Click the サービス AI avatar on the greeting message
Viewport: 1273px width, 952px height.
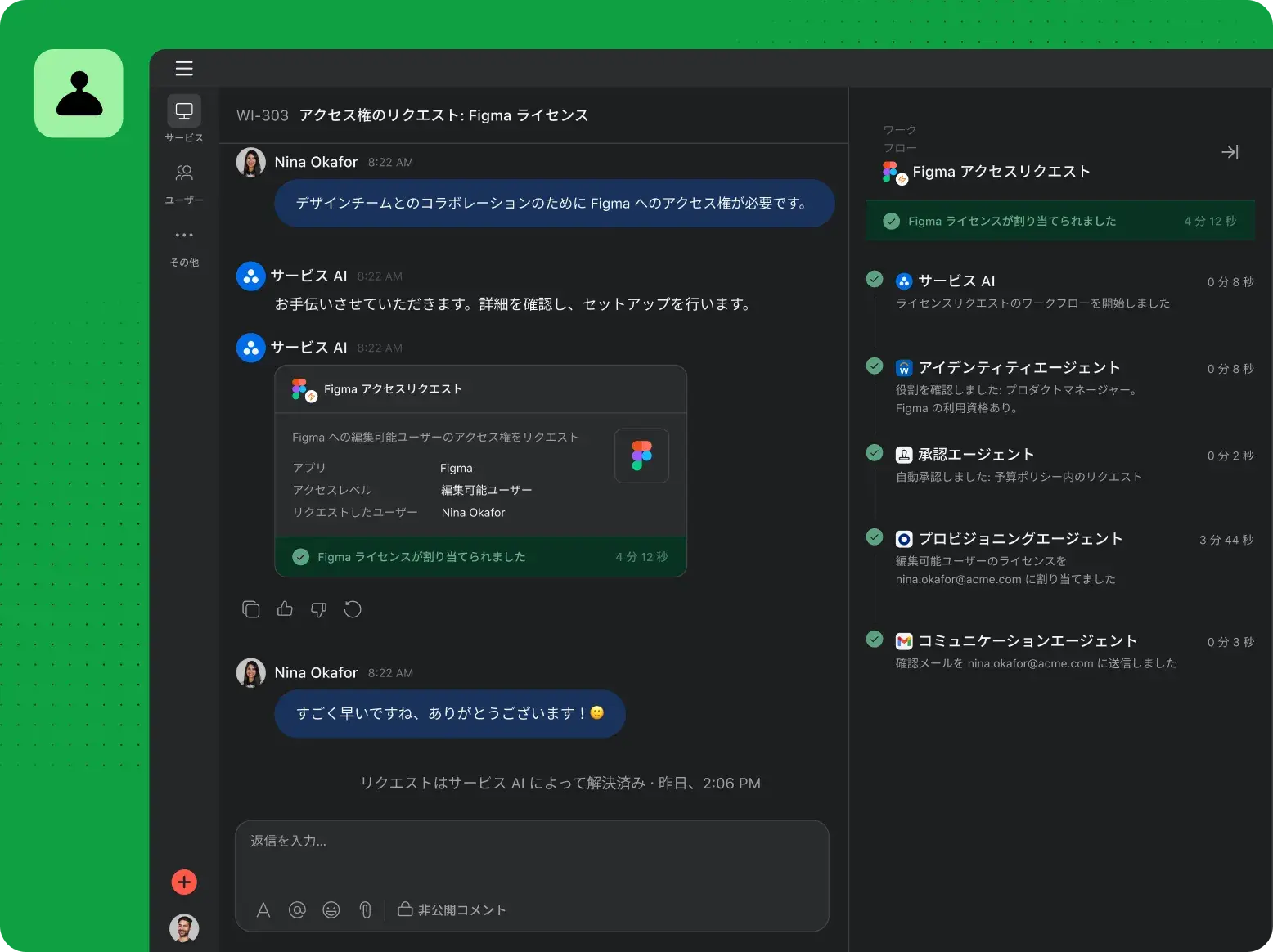click(x=251, y=276)
